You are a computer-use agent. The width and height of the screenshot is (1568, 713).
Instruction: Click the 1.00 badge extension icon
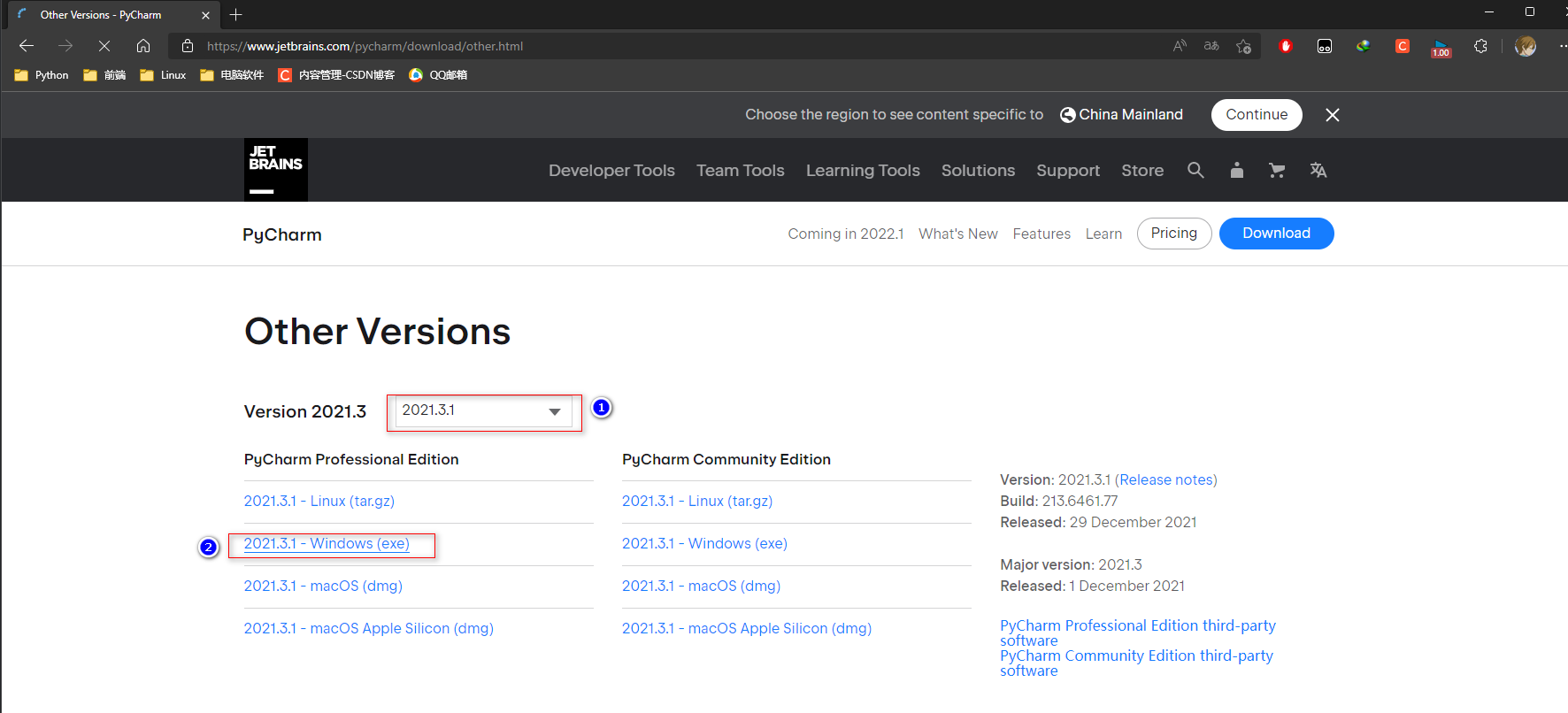point(1441,49)
